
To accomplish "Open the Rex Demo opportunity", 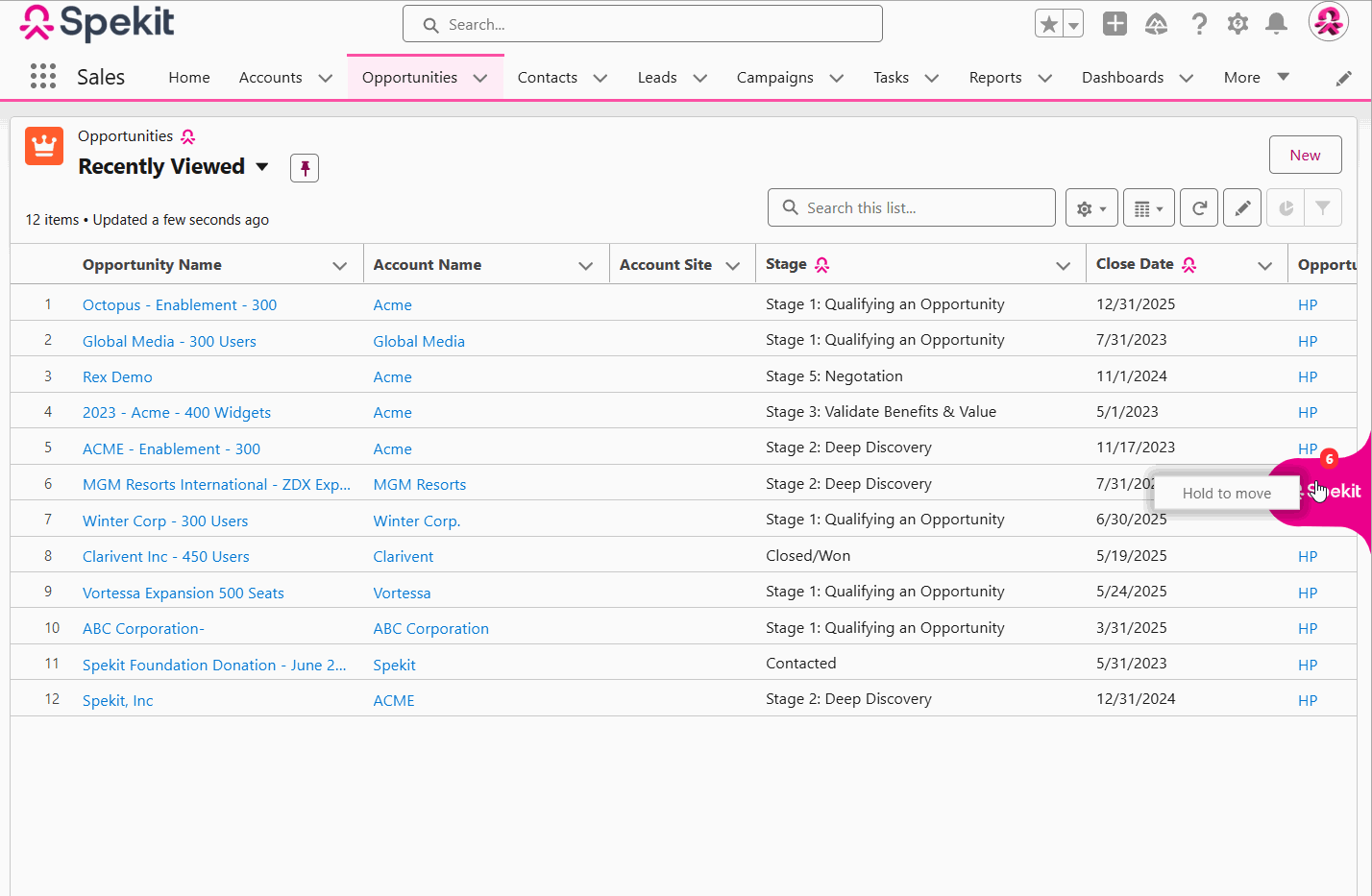I will point(117,377).
